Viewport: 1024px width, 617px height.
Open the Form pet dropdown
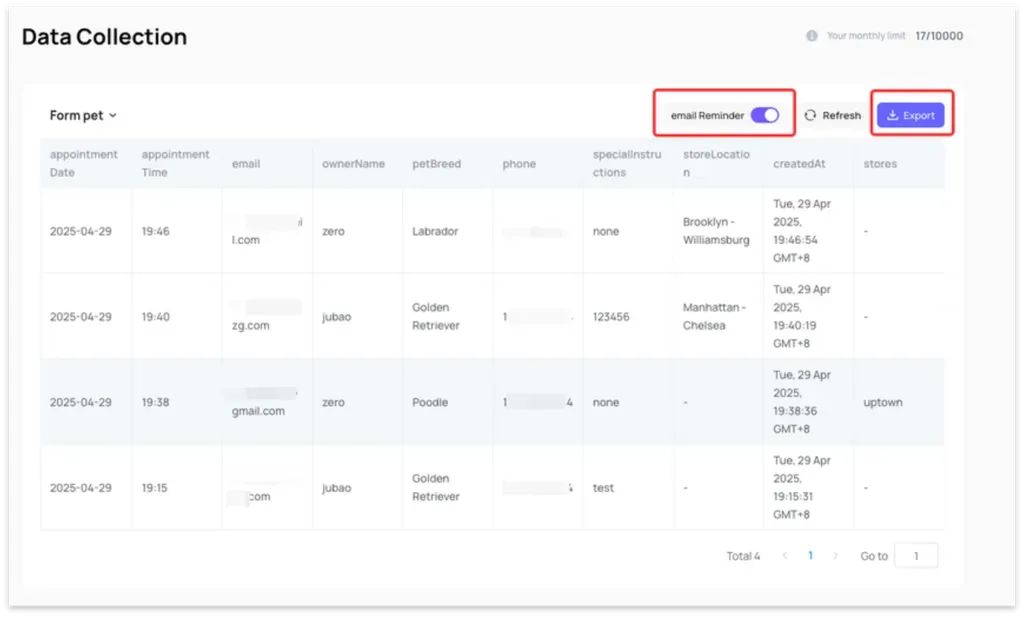(83, 115)
